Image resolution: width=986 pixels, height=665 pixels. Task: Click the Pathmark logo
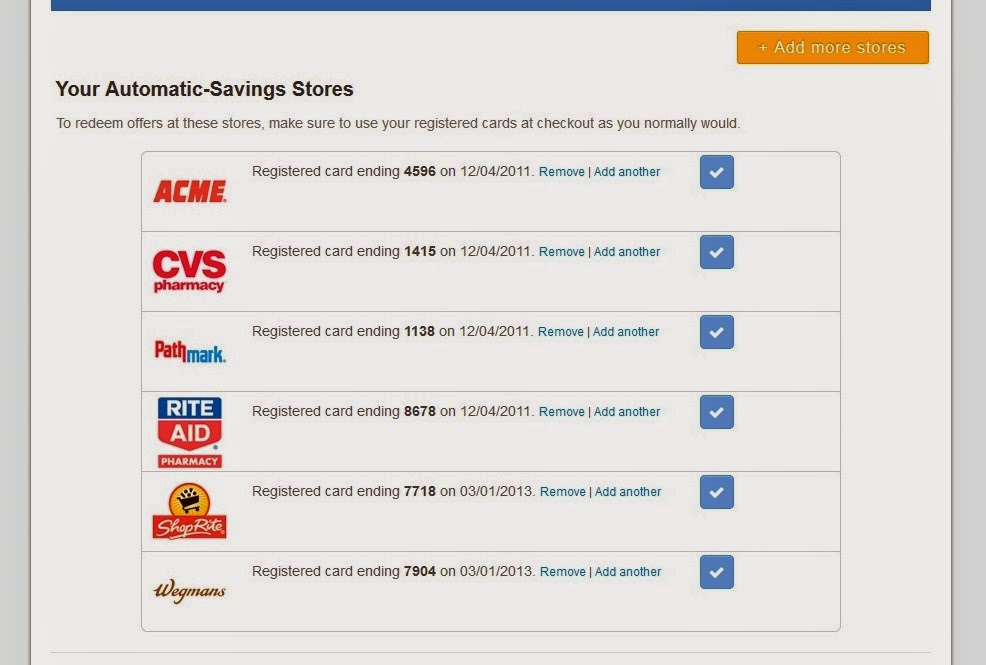[x=190, y=351]
